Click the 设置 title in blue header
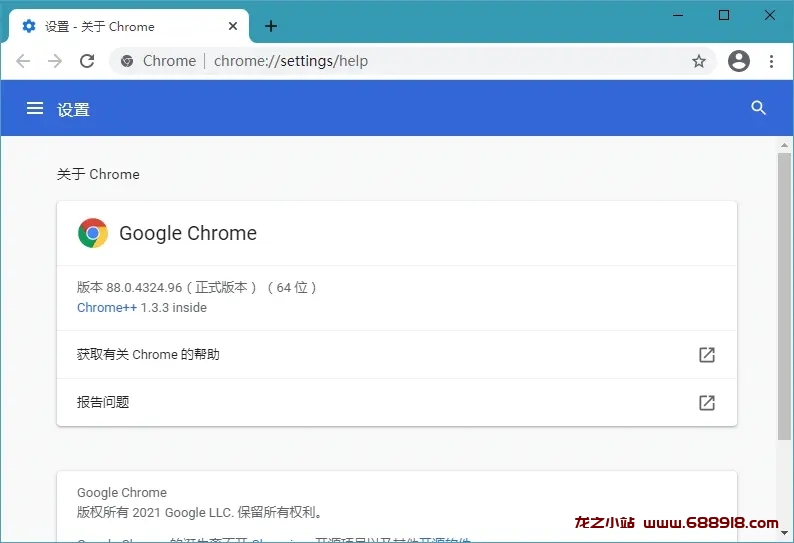Image resolution: width=794 pixels, height=543 pixels. 73,109
